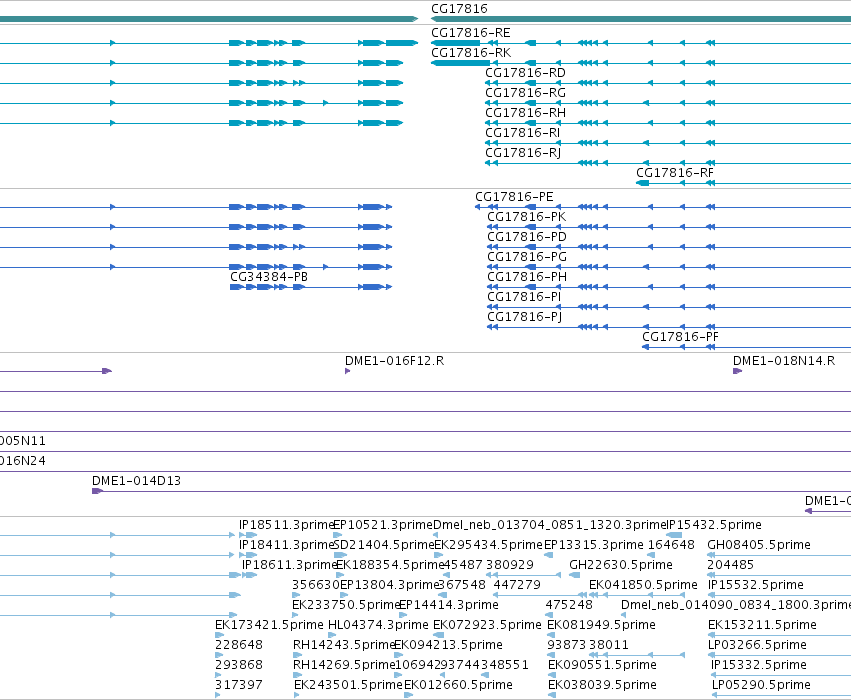Pick the CG17816-RH transcript label
The image size is (851, 700).
[525, 113]
